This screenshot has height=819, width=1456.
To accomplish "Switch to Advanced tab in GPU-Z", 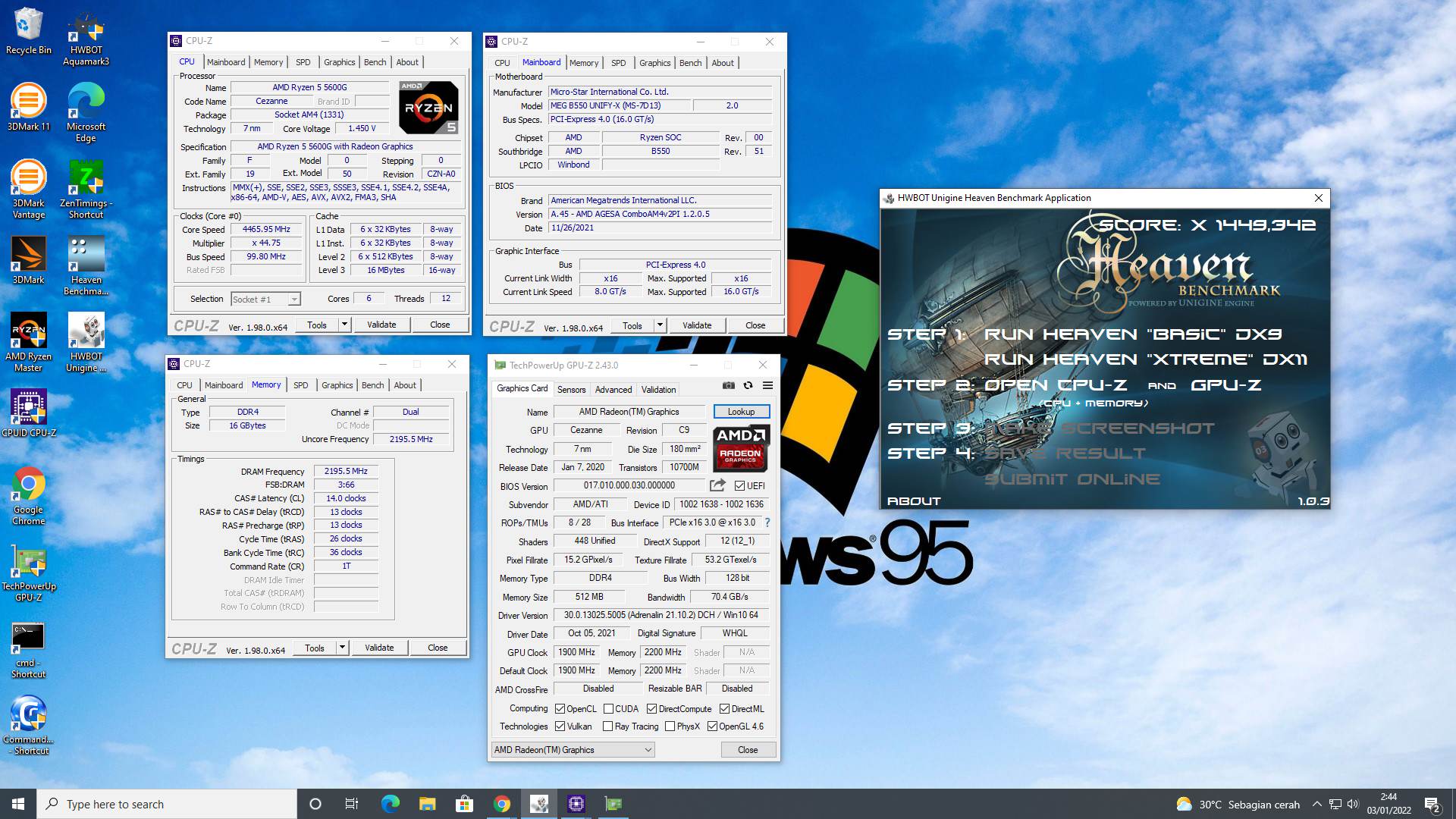I will coord(613,389).
